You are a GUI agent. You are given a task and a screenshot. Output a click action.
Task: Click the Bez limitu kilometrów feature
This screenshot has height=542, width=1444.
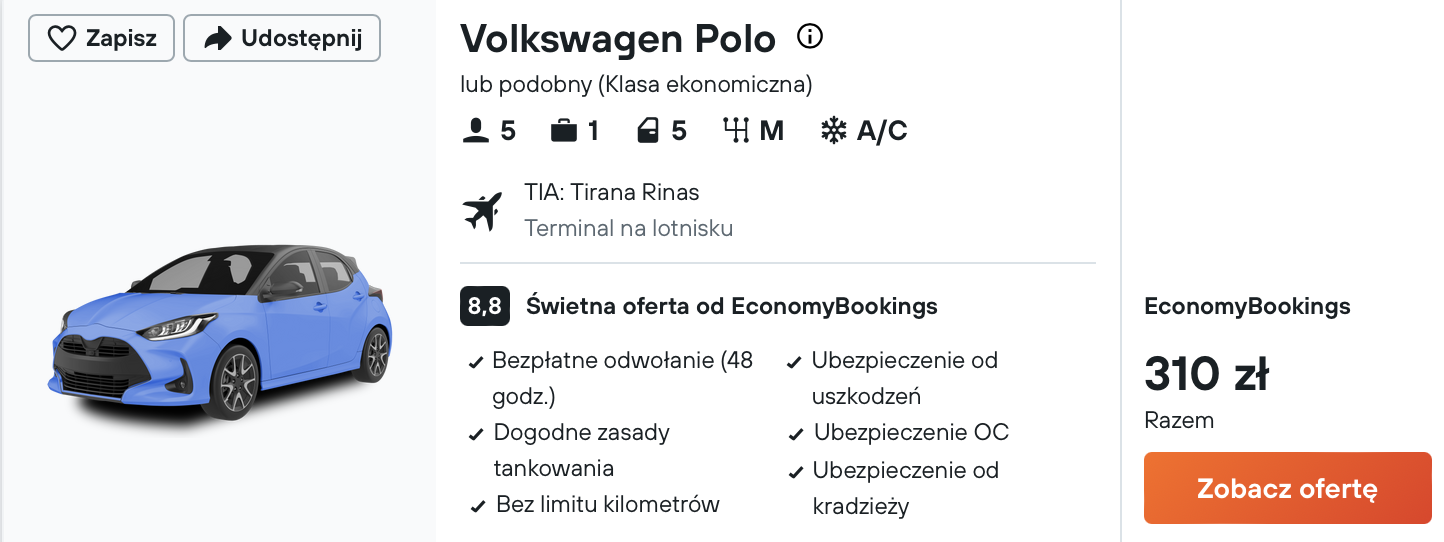(595, 504)
